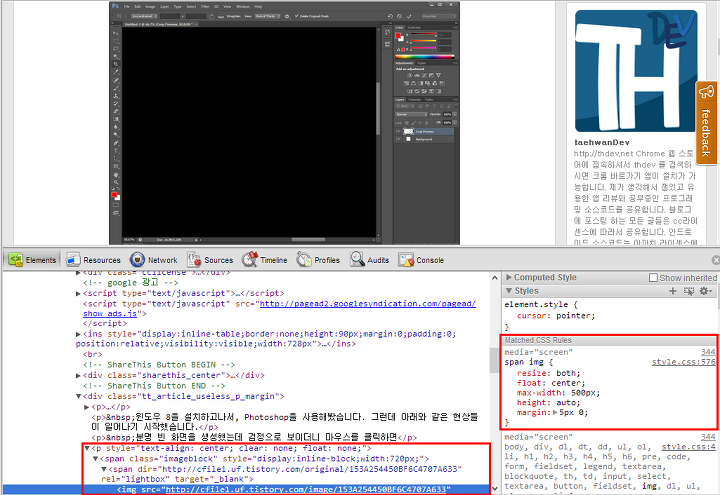Viewport: 720px width, 495px height.
Task: Open the style.css:4 source link
Action: (688, 446)
